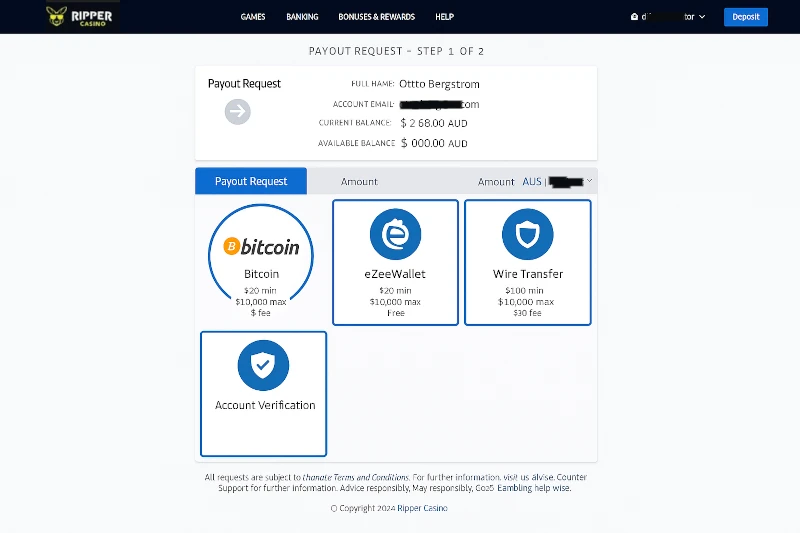The image size is (800, 533).
Task: Select the Wire Transfer shield icon
Action: click(527, 235)
